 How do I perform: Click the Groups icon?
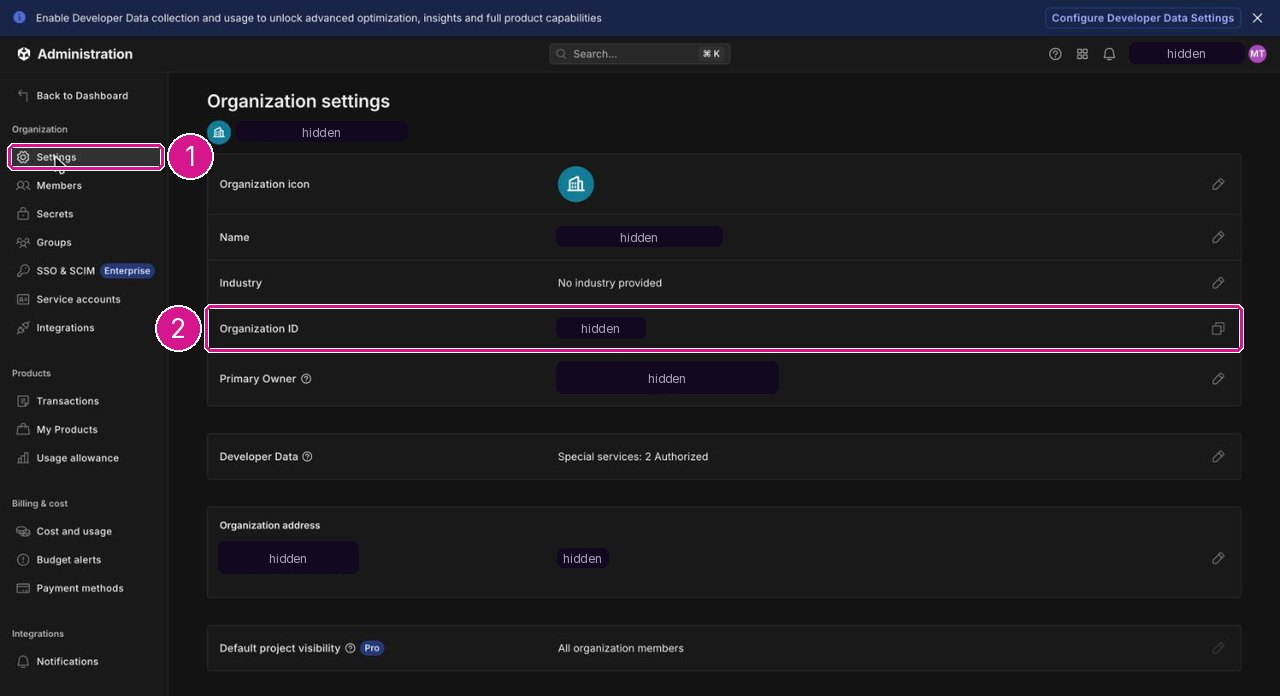23,243
